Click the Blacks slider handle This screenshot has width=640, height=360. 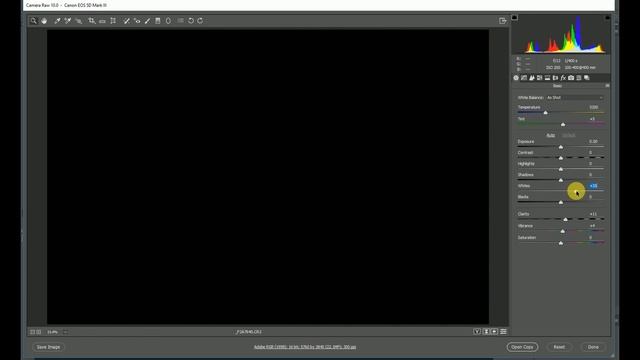561,202
